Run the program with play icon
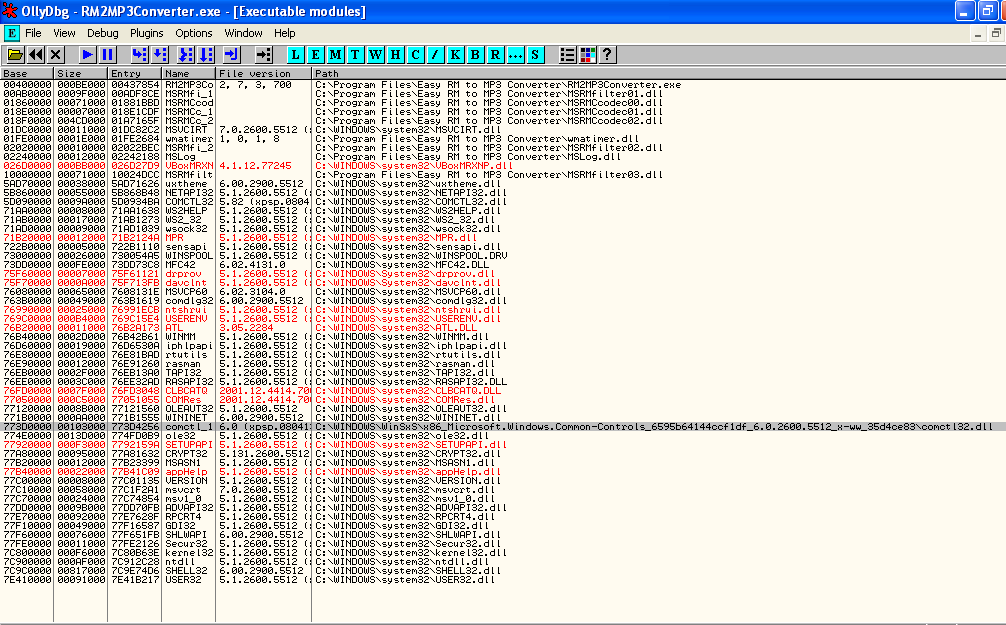Screen dimensions: 1006x625 click(x=87, y=55)
